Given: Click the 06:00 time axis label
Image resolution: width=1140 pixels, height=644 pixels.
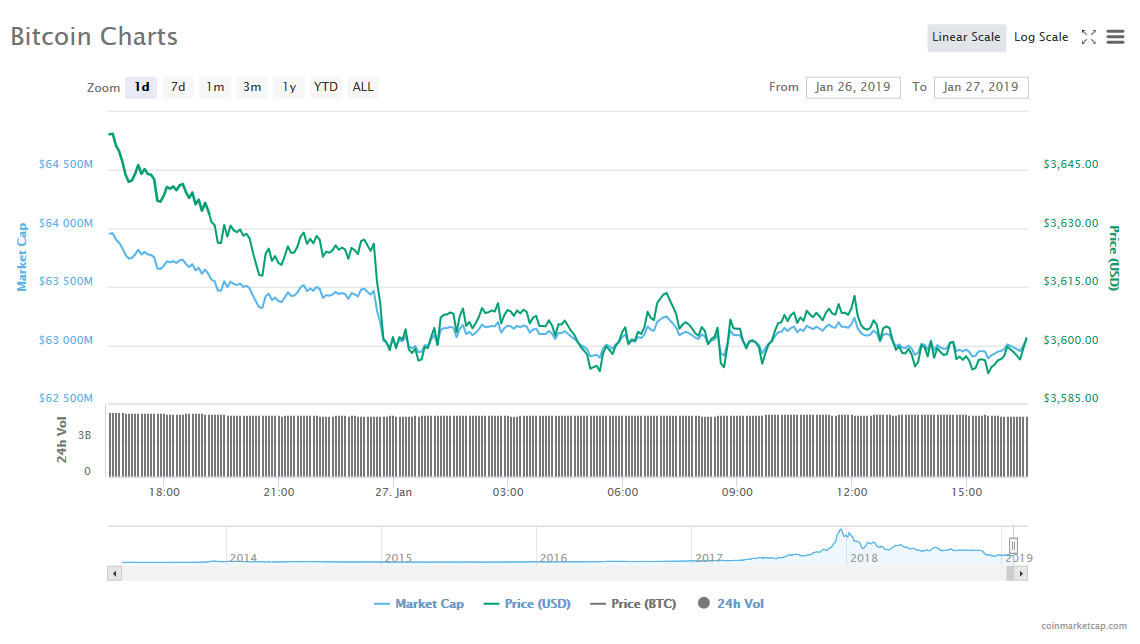Looking at the screenshot, I should click(x=623, y=492).
